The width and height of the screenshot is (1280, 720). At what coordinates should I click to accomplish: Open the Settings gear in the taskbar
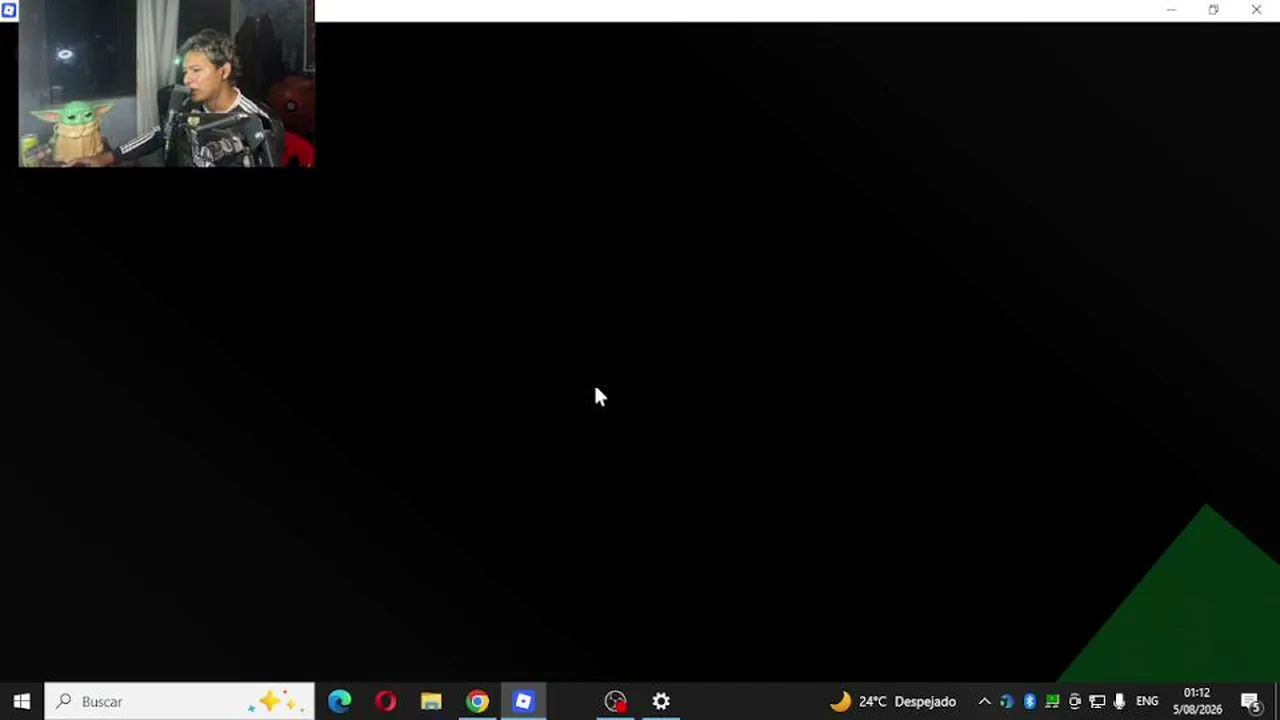point(661,701)
